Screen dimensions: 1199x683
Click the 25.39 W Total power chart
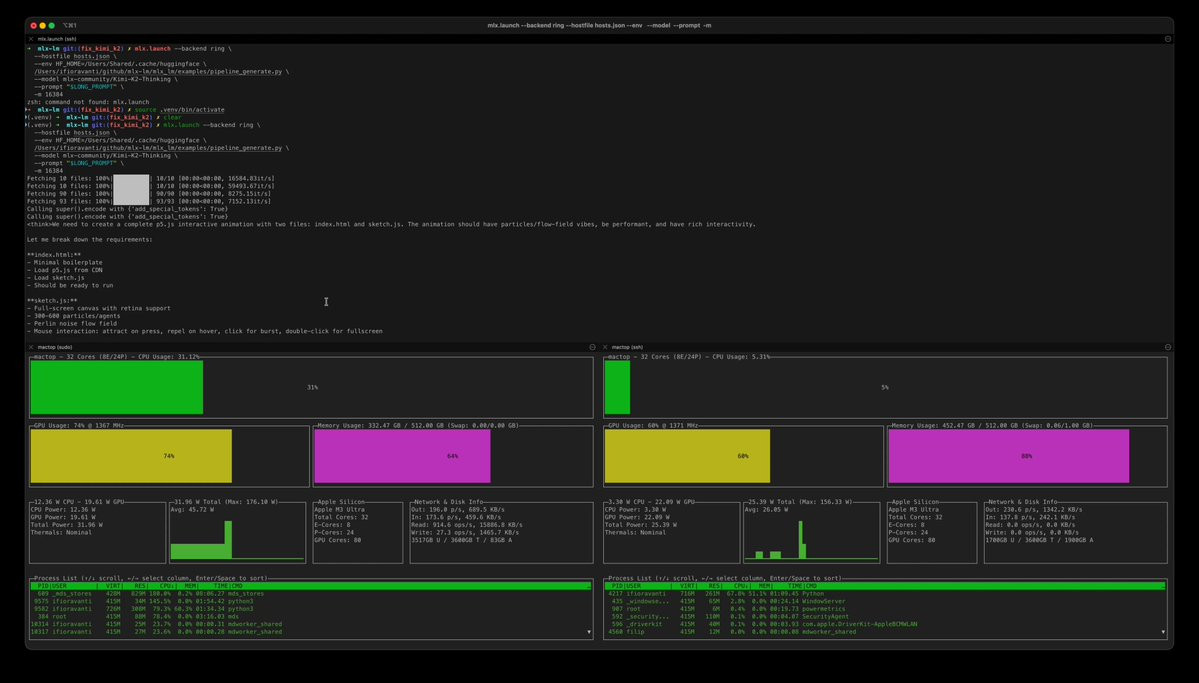click(x=811, y=535)
